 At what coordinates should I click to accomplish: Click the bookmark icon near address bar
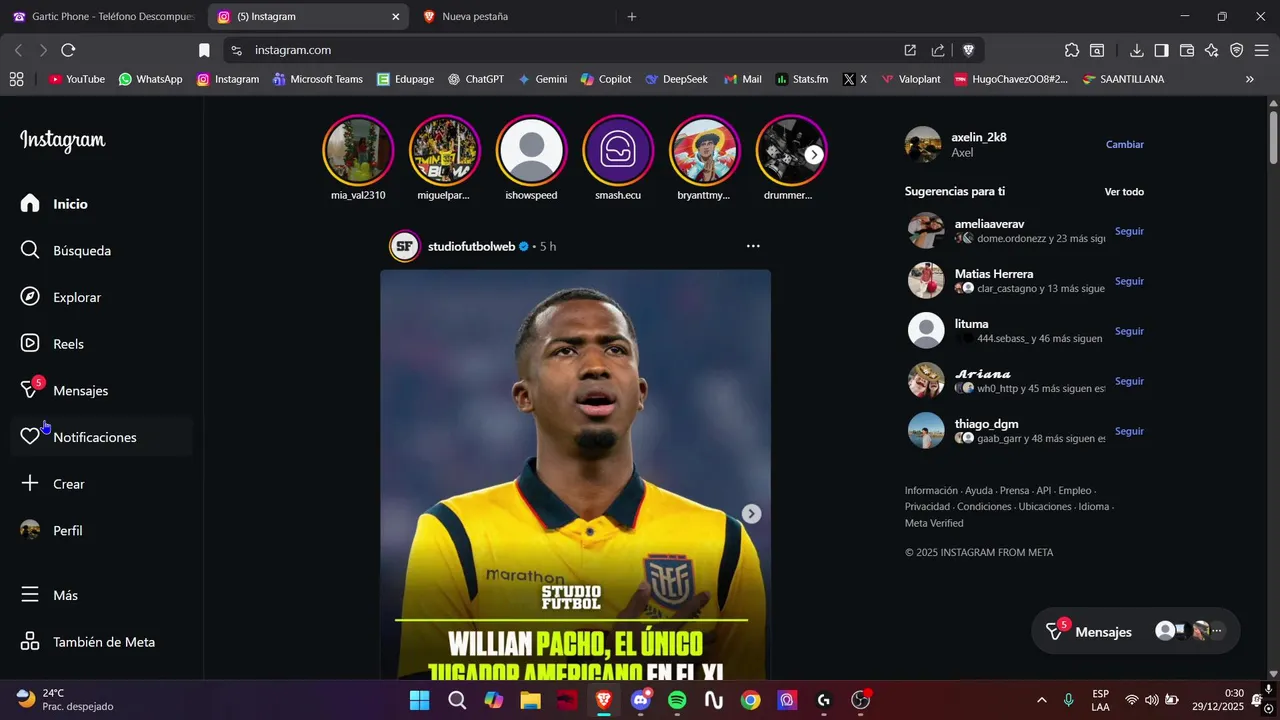pos(204,50)
